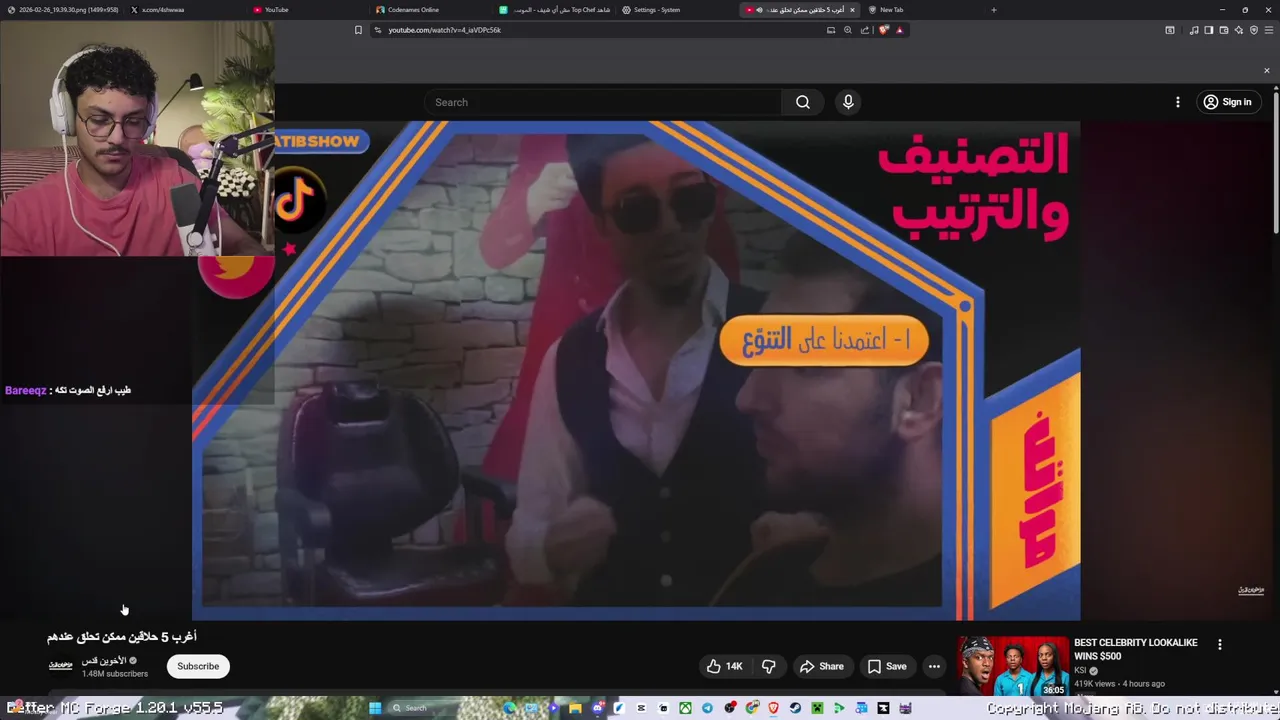Open more actions ellipsis below the video
Image resolution: width=1280 pixels, height=720 pixels.
pyautogui.click(x=934, y=666)
